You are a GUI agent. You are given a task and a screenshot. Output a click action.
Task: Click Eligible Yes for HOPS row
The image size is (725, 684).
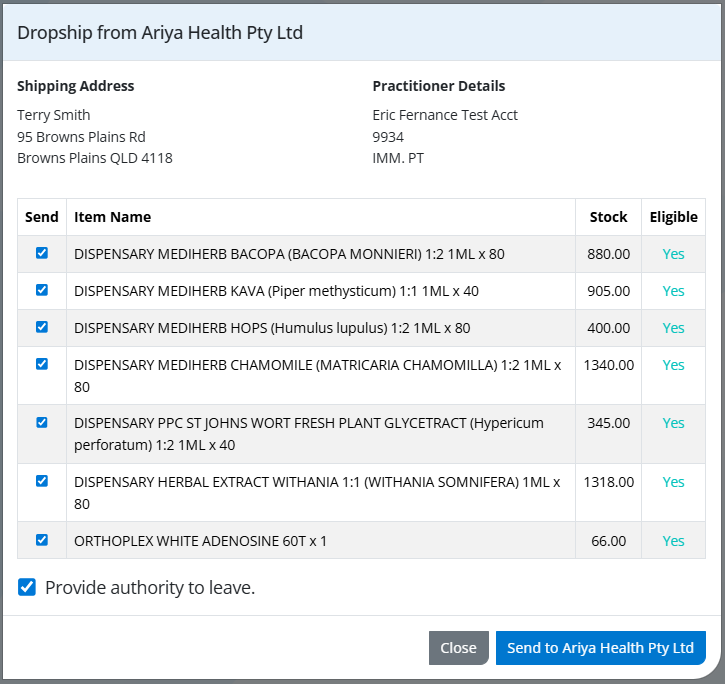coord(673,328)
